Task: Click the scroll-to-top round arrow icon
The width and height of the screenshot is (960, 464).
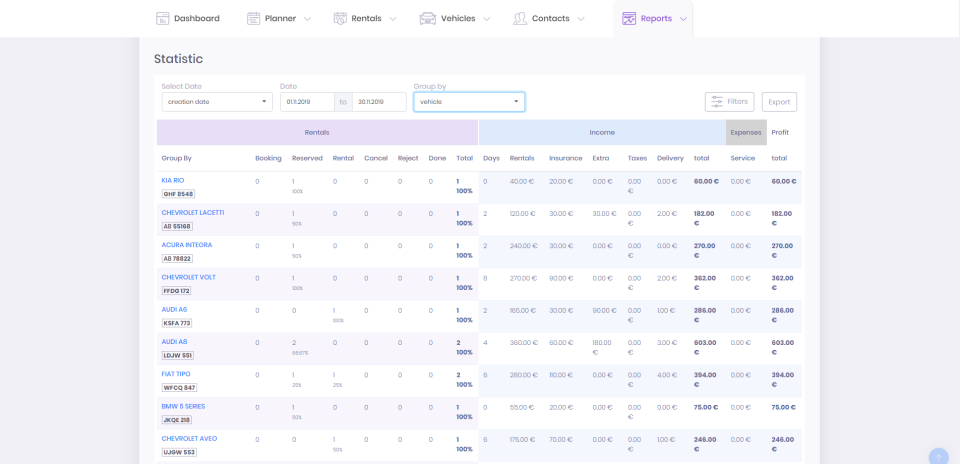Action: (x=938, y=457)
